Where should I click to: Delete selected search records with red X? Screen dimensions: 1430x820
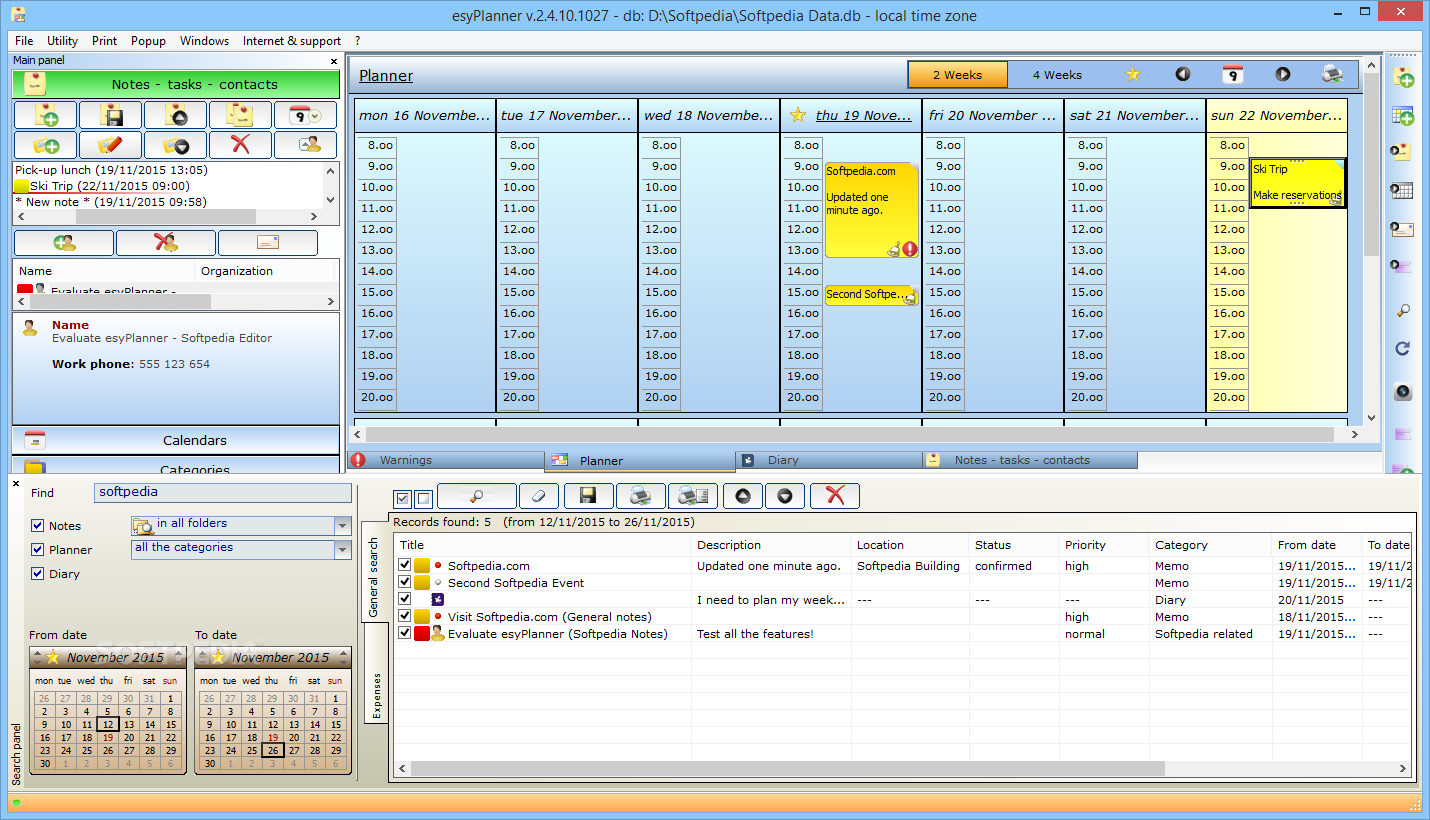(x=835, y=495)
